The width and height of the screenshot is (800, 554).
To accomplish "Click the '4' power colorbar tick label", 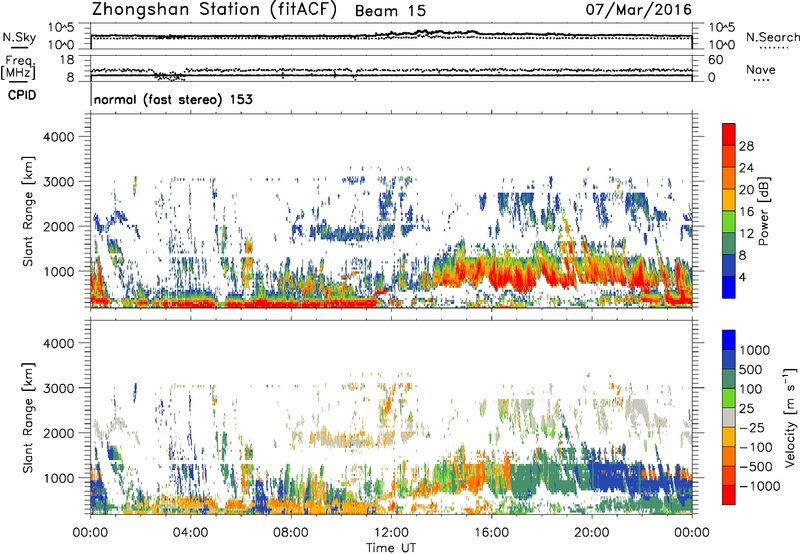I will [x=742, y=278].
